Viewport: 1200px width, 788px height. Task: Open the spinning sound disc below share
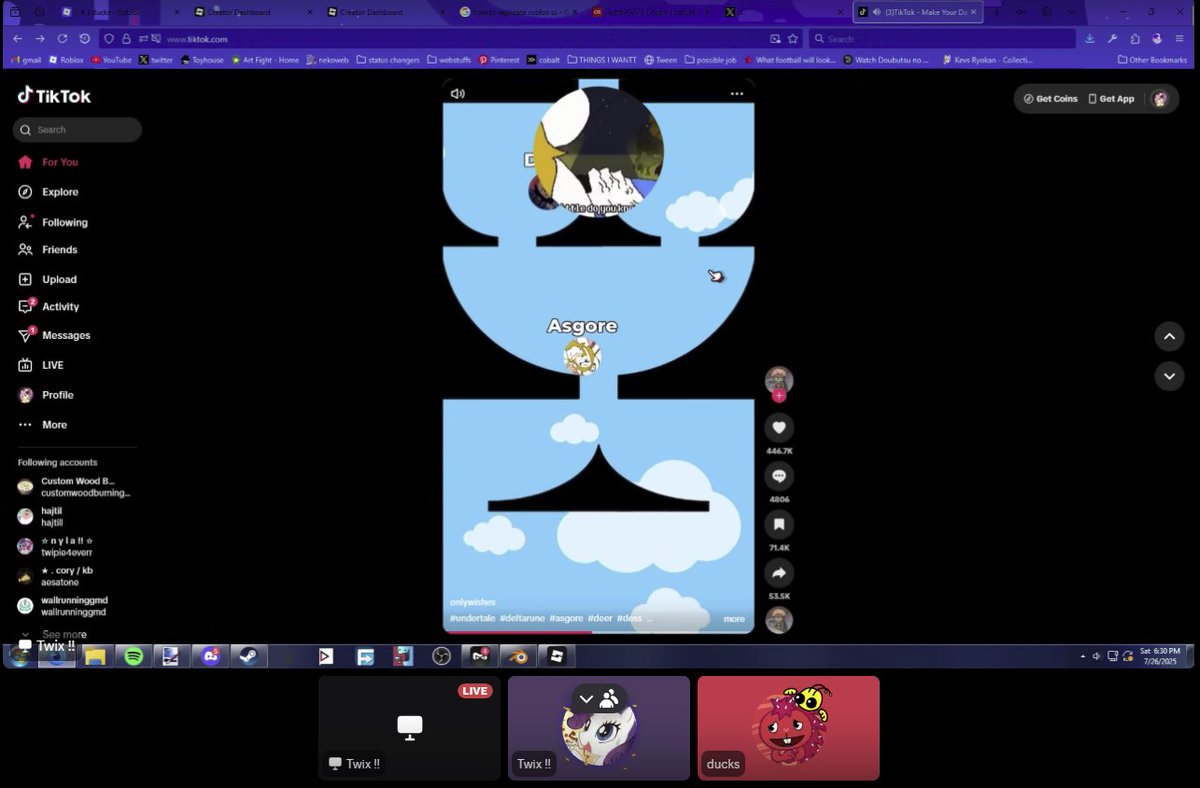tap(779, 620)
